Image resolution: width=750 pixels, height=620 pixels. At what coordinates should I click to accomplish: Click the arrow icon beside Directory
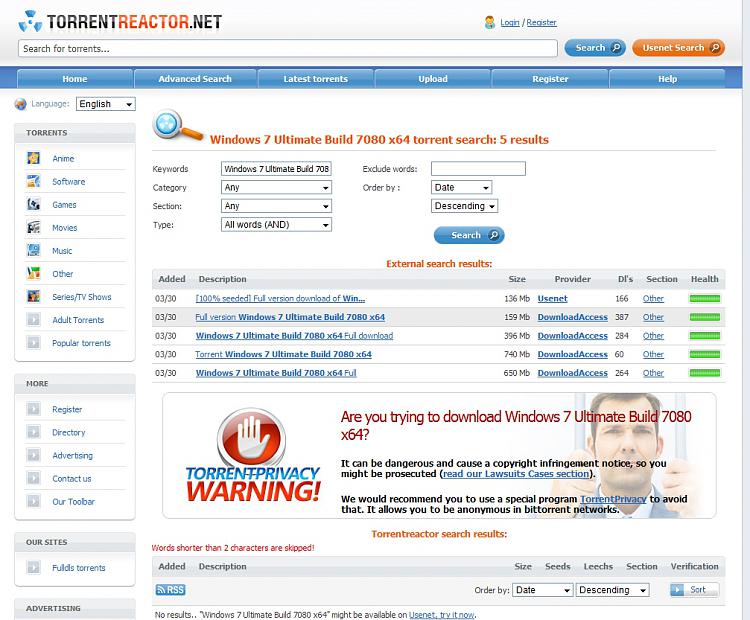pyautogui.click(x=33, y=432)
